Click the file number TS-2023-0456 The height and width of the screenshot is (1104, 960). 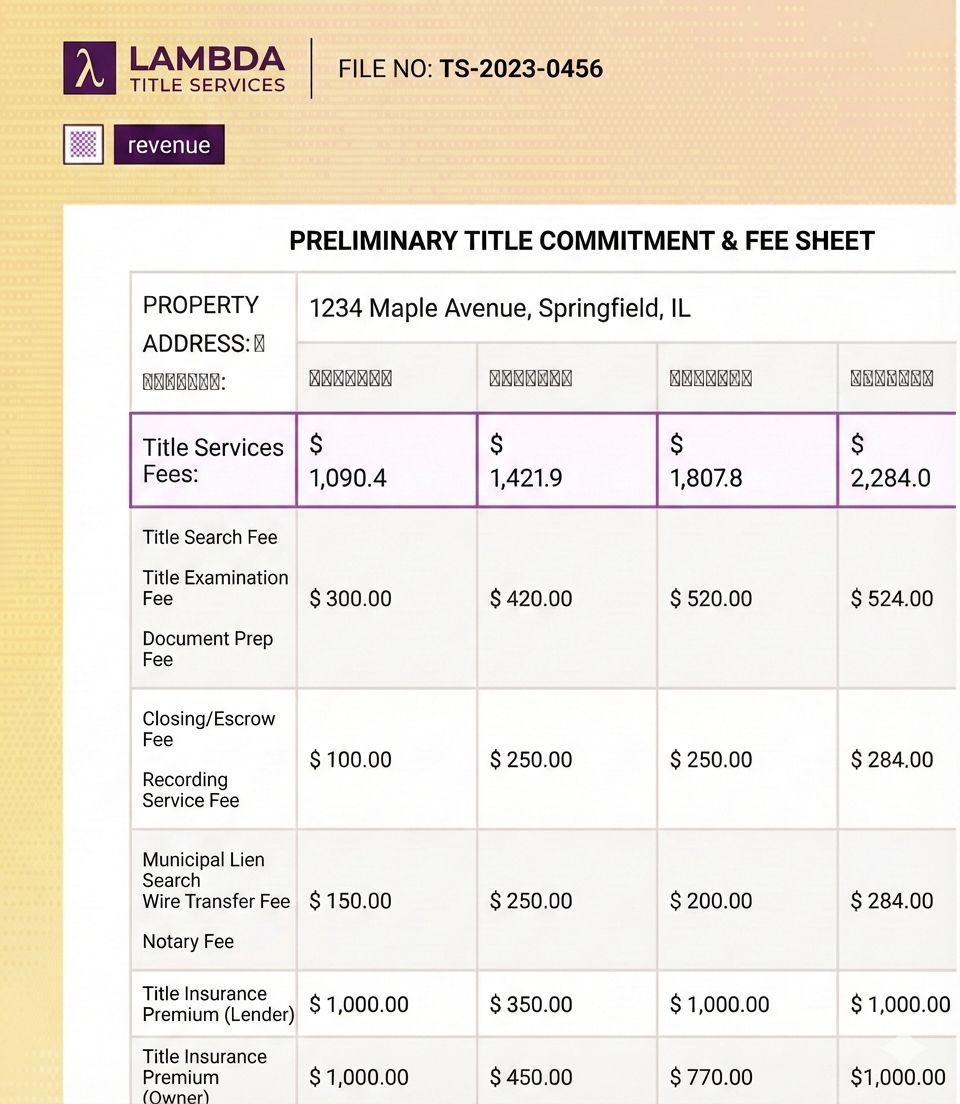[x=520, y=69]
